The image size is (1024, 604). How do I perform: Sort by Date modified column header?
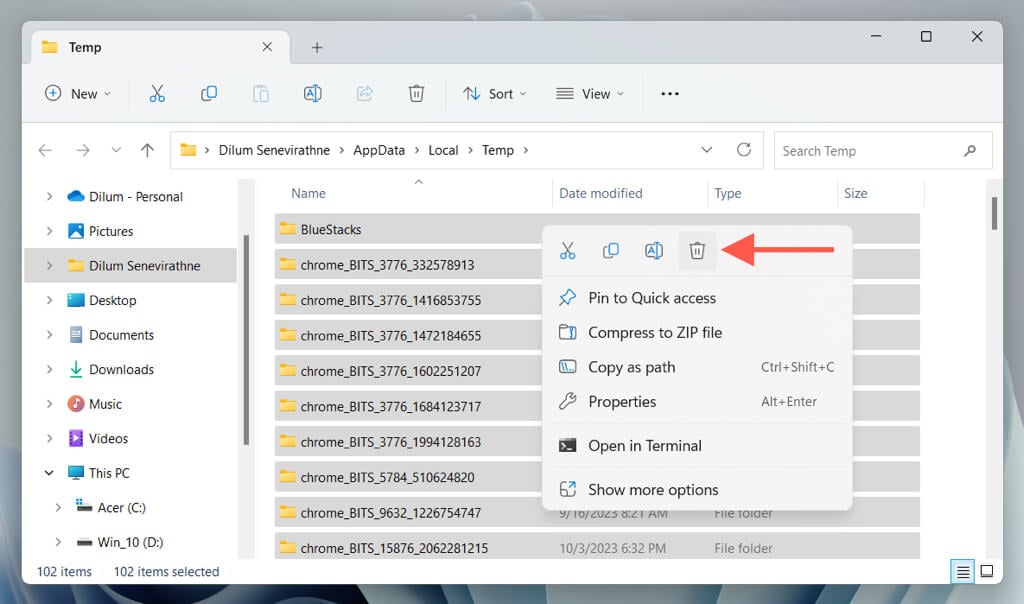click(x=601, y=193)
